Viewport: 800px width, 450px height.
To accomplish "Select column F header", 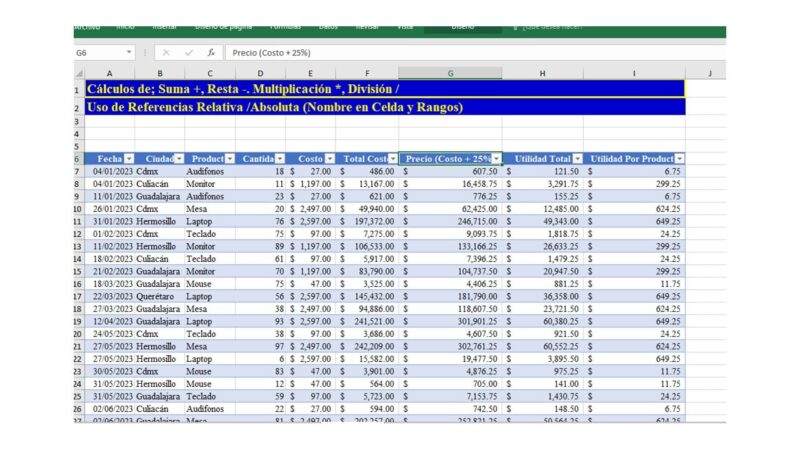I will click(x=367, y=73).
